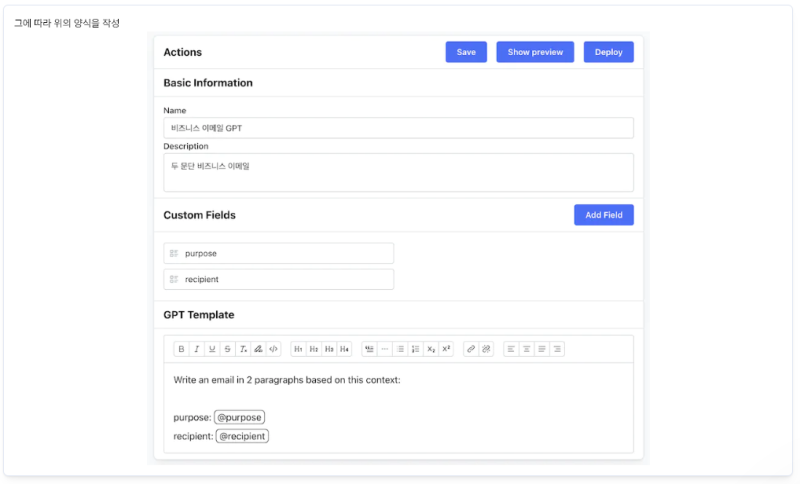This screenshot has height=484, width=800.
Task: Set Heading 1 style with H1
Action: (298, 349)
